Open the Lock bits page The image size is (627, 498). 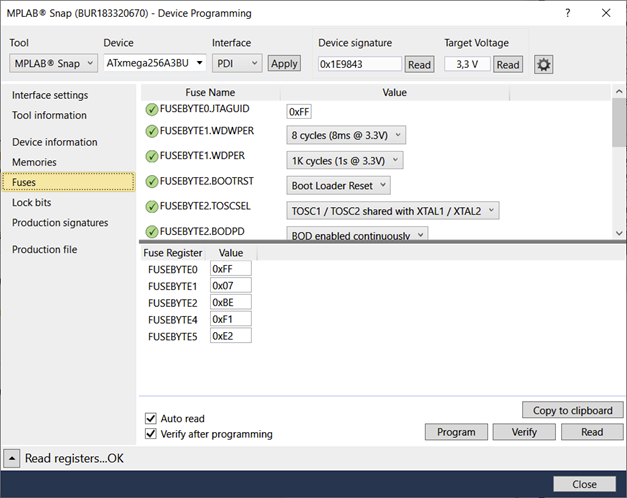coord(32,202)
